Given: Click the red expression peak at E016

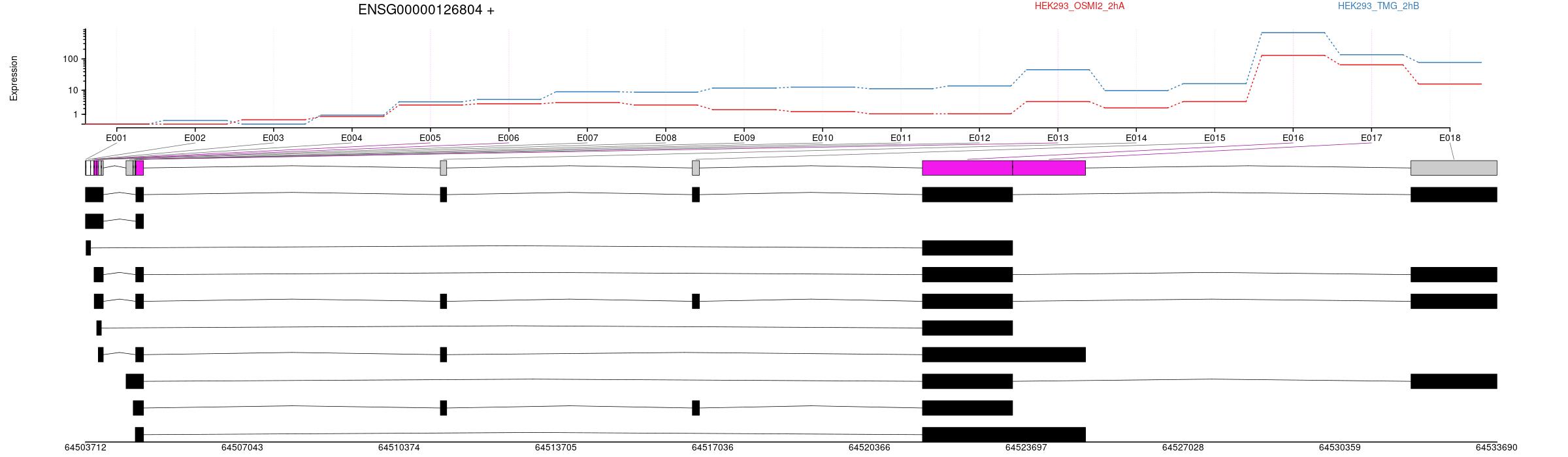Looking at the screenshot, I should [1293, 55].
